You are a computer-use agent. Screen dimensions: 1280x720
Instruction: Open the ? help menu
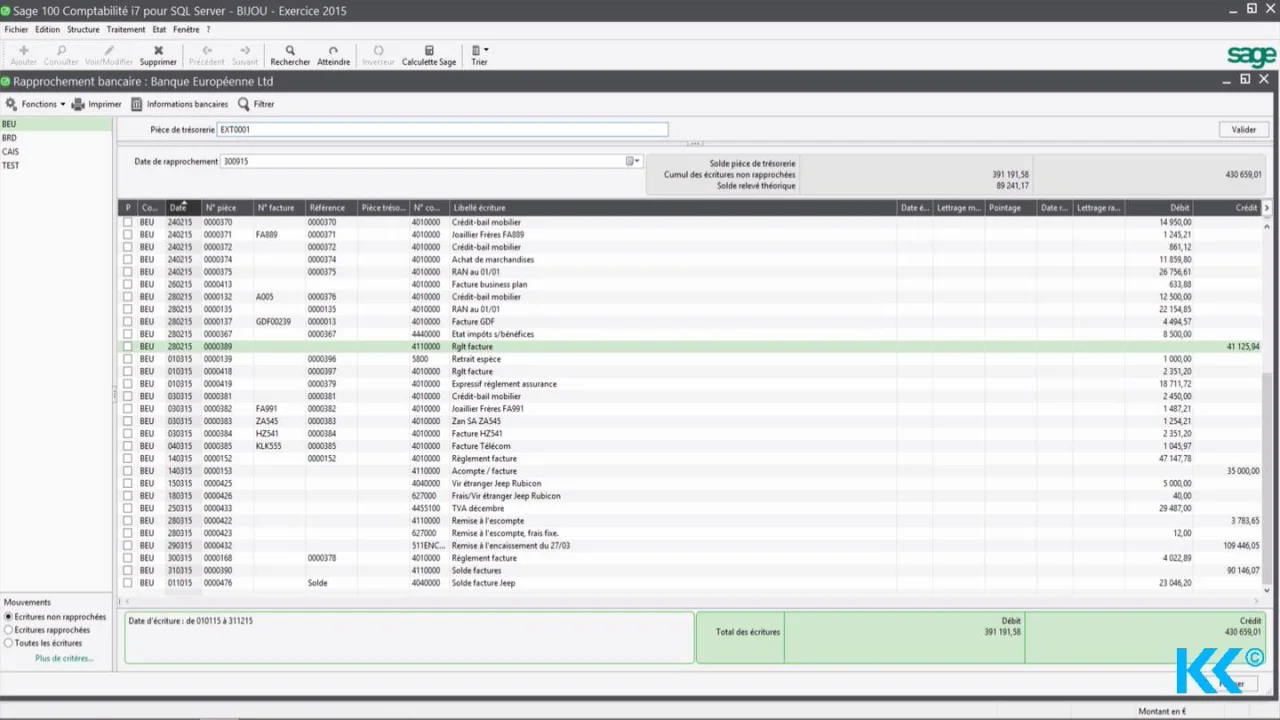[x=208, y=30]
